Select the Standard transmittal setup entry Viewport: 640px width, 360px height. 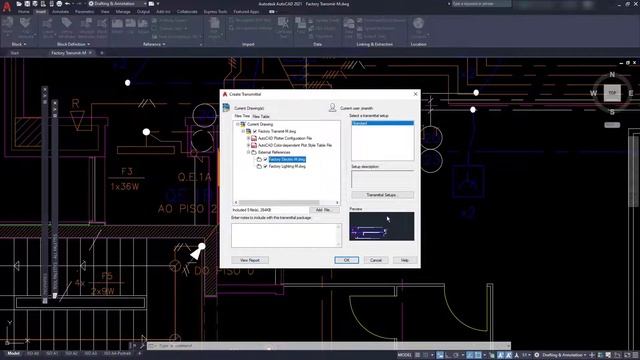(x=382, y=123)
